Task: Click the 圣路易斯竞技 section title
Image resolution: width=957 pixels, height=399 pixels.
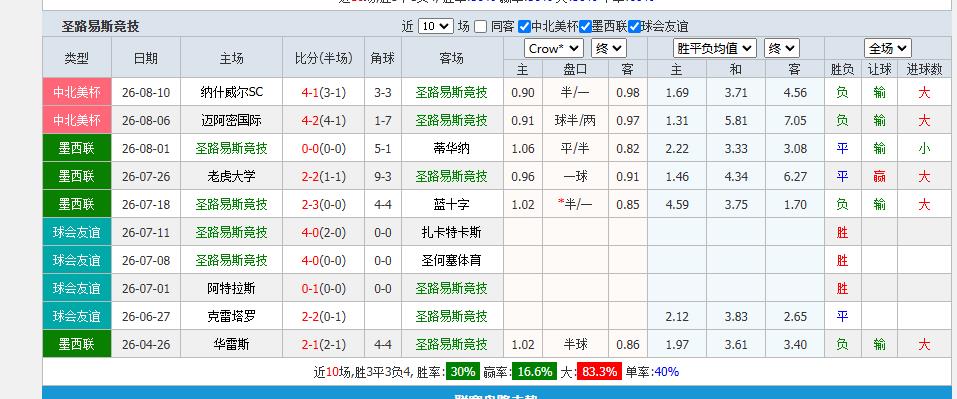Action: click(x=100, y=26)
